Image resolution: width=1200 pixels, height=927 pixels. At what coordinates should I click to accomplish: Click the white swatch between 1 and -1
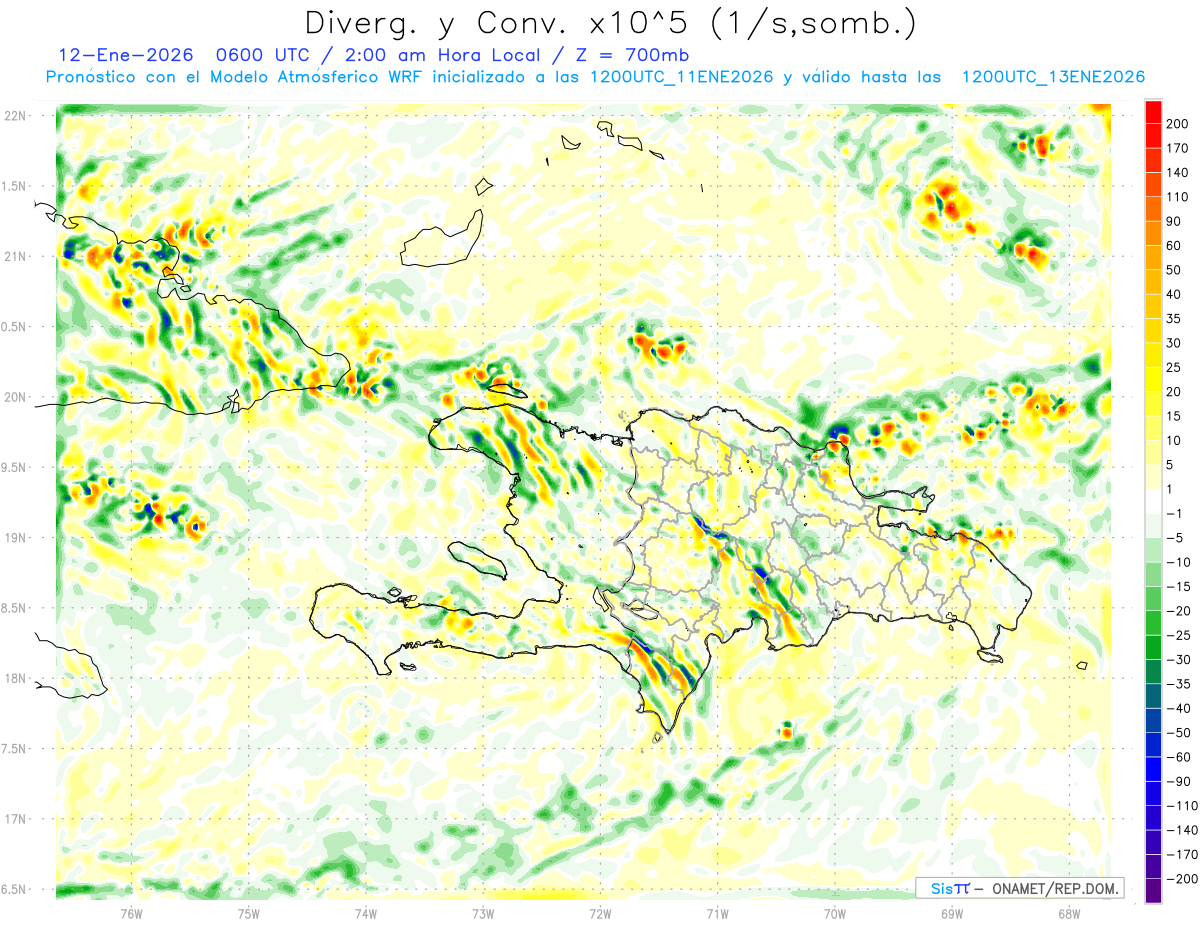(1153, 501)
